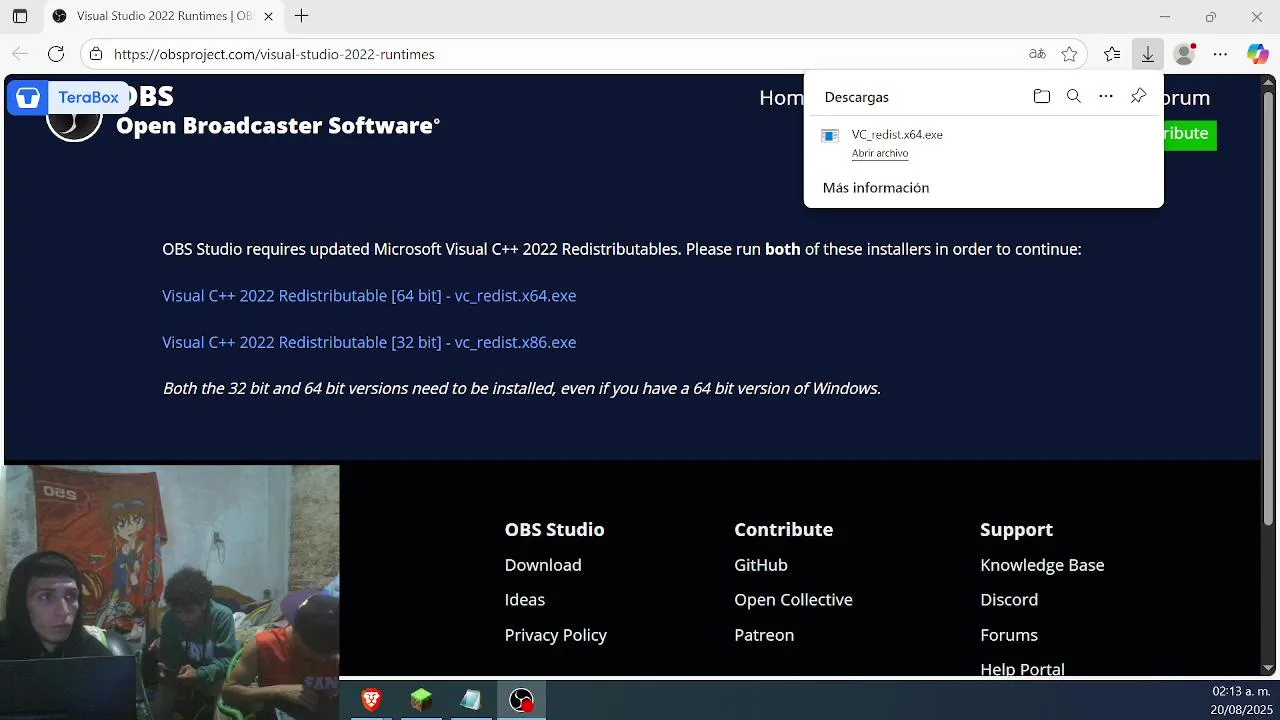Toggle the downloads toolbar button

[x=1148, y=54]
